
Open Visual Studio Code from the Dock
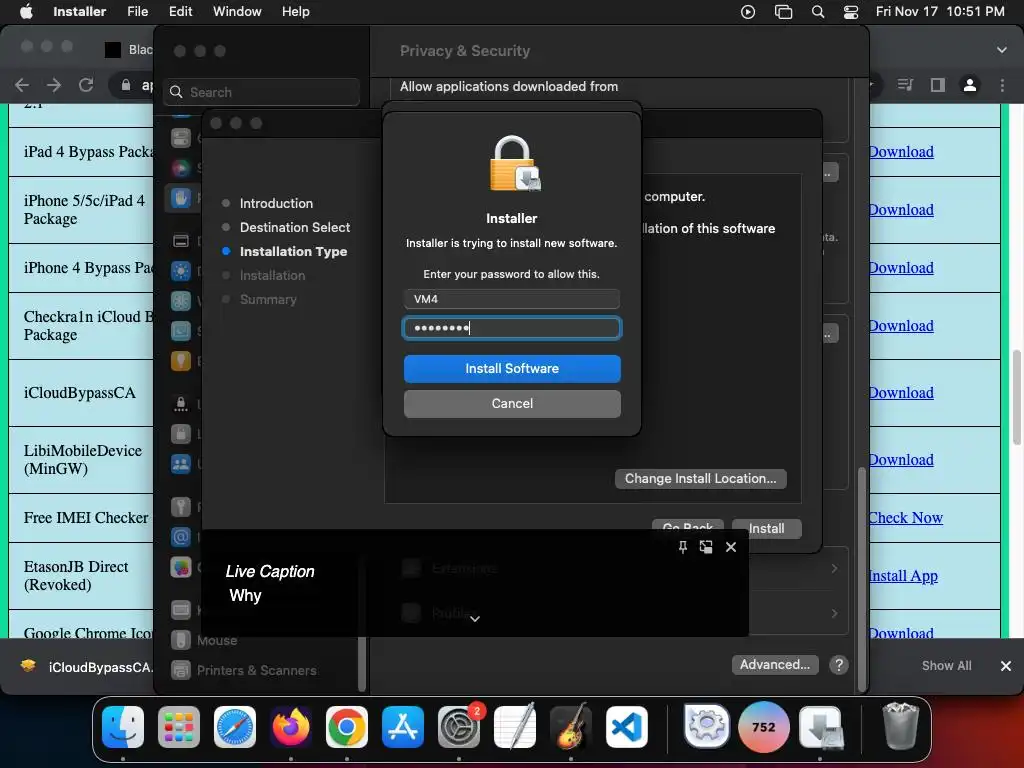pos(627,727)
